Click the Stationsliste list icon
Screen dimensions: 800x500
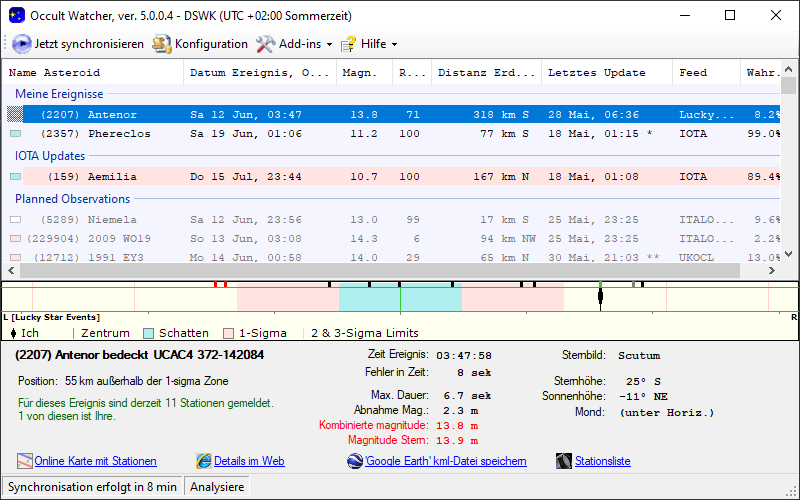pos(563,461)
